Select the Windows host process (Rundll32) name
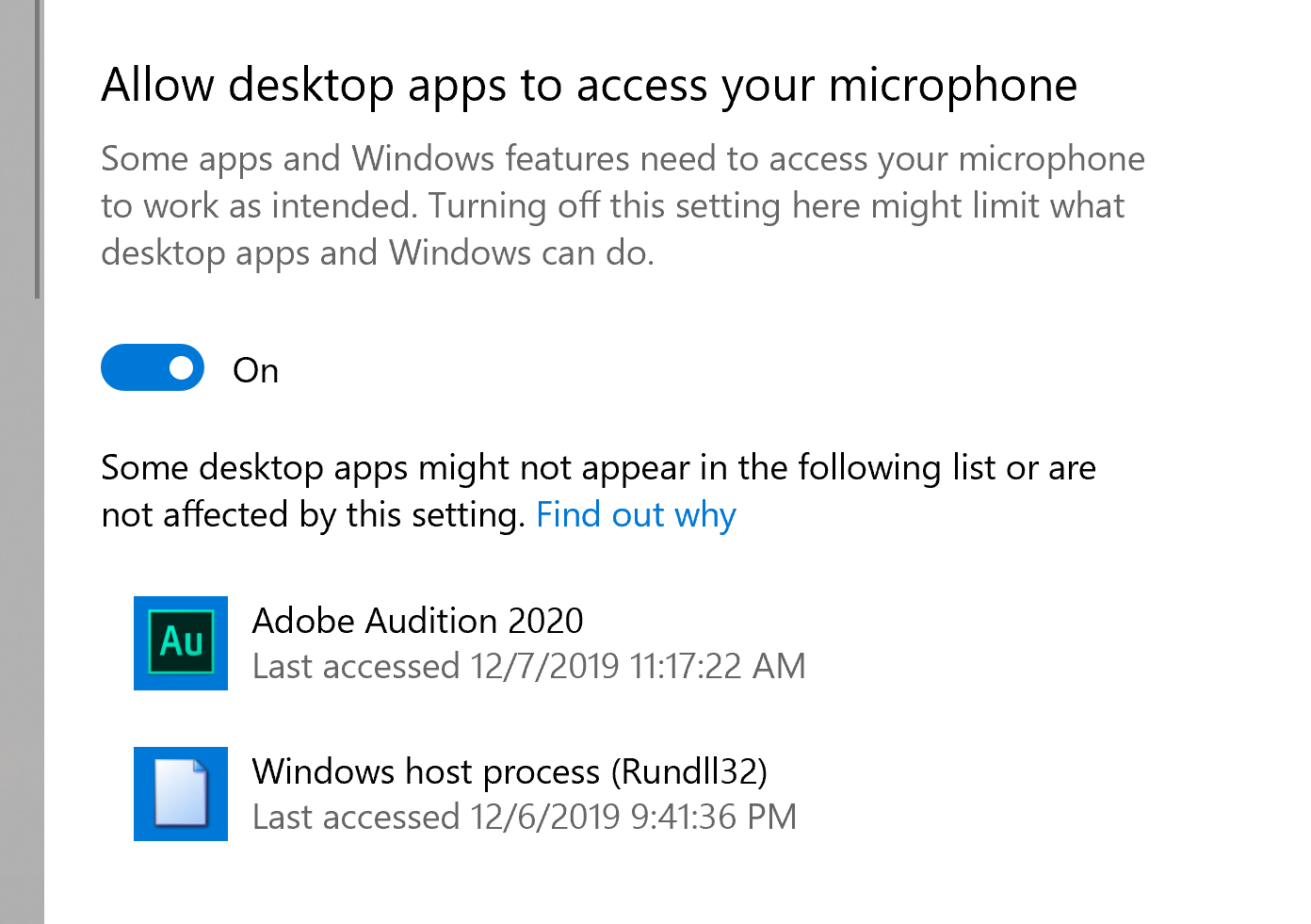This screenshot has width=1311, height=924. click(509, 772)
